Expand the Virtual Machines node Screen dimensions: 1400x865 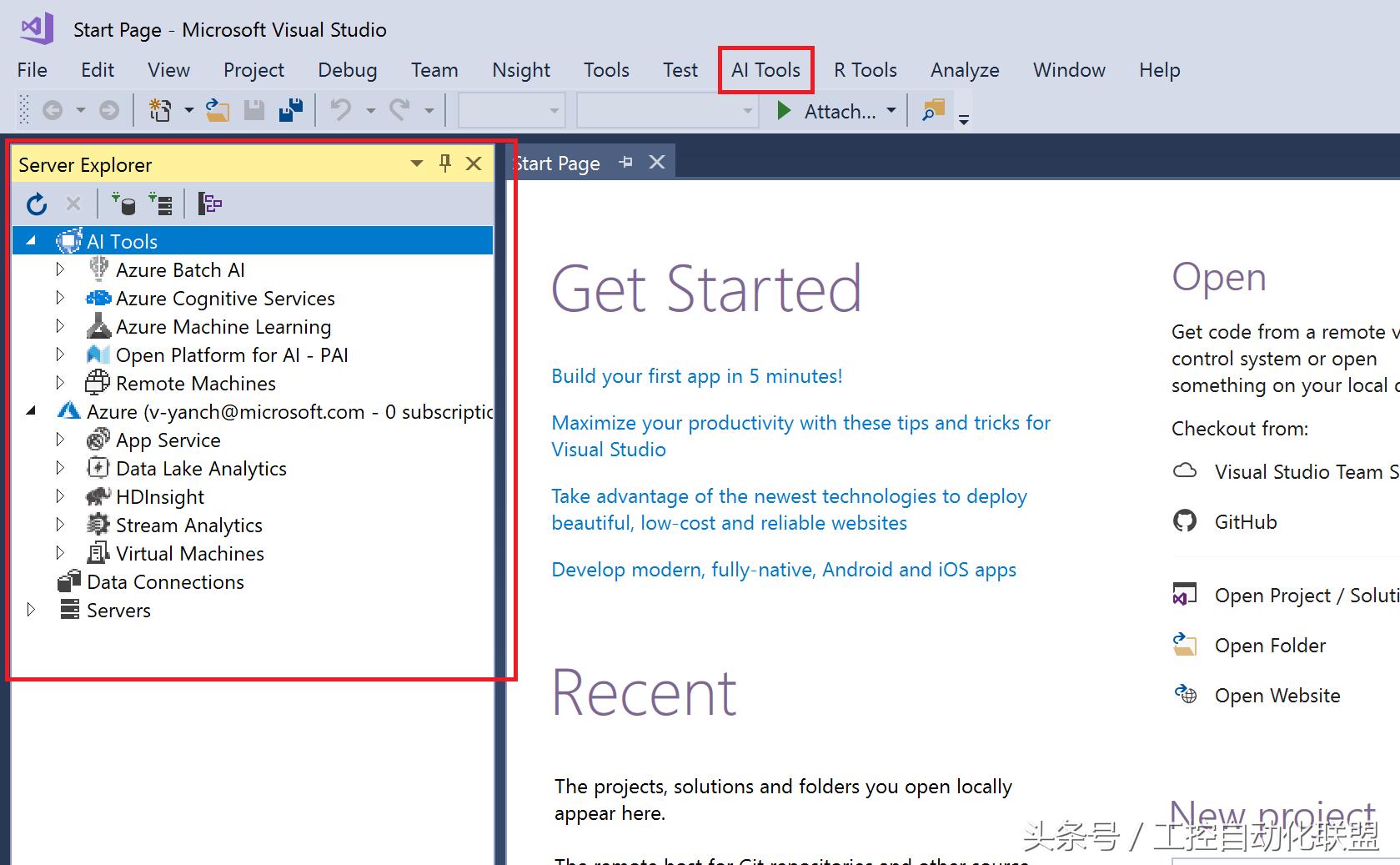click(x=60, y=553)
